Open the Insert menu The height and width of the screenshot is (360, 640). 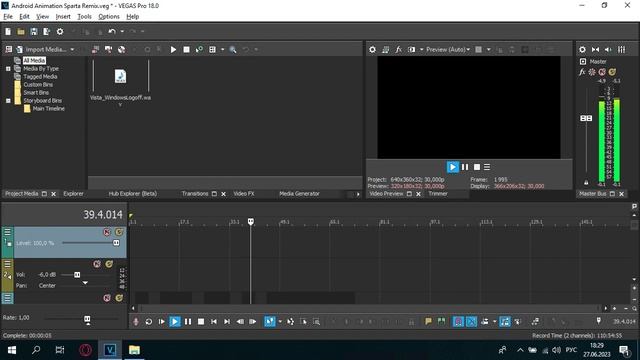[63, 16]
